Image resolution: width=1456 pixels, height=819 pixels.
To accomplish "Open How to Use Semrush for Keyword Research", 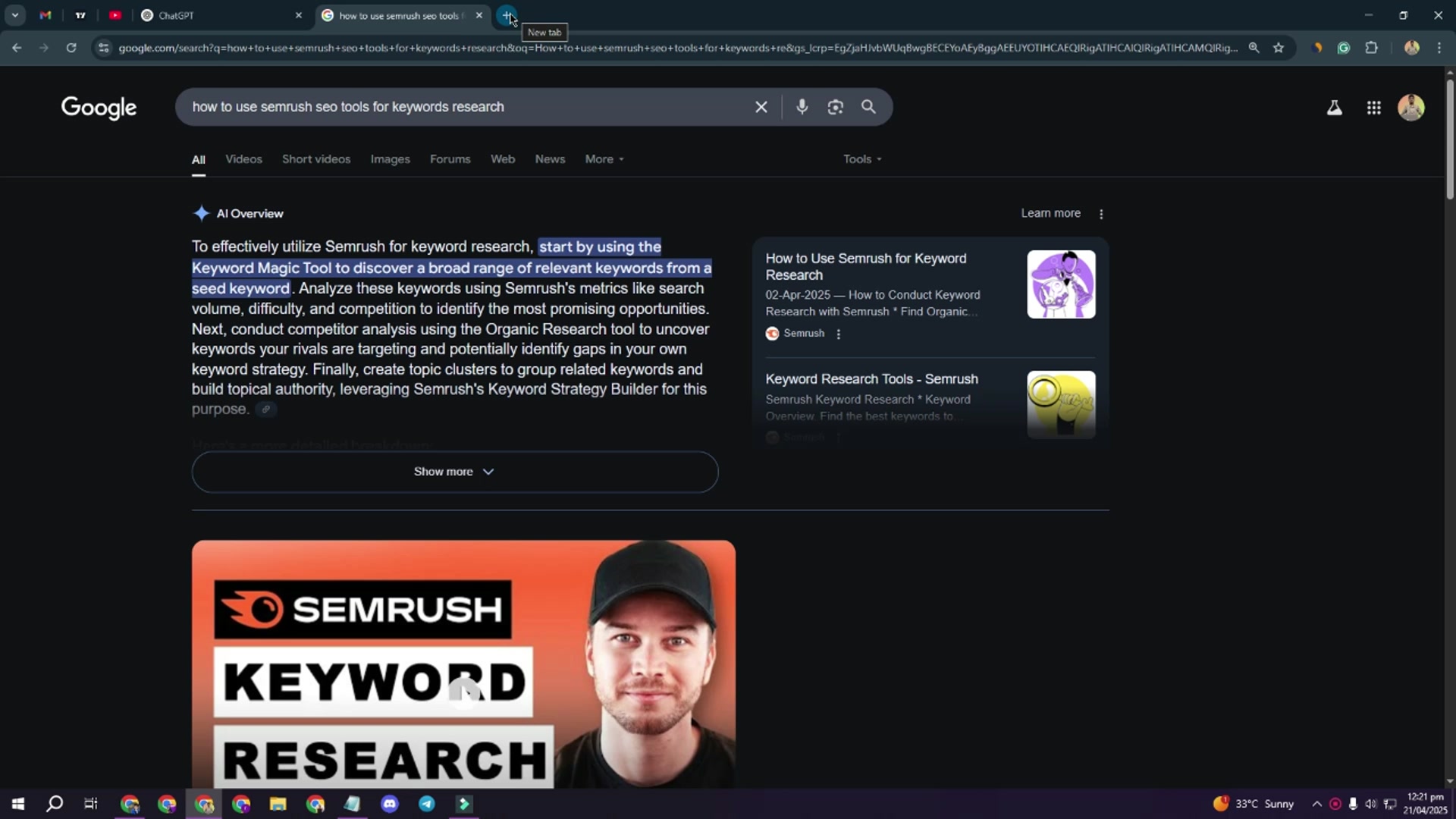I will point(865,267).
